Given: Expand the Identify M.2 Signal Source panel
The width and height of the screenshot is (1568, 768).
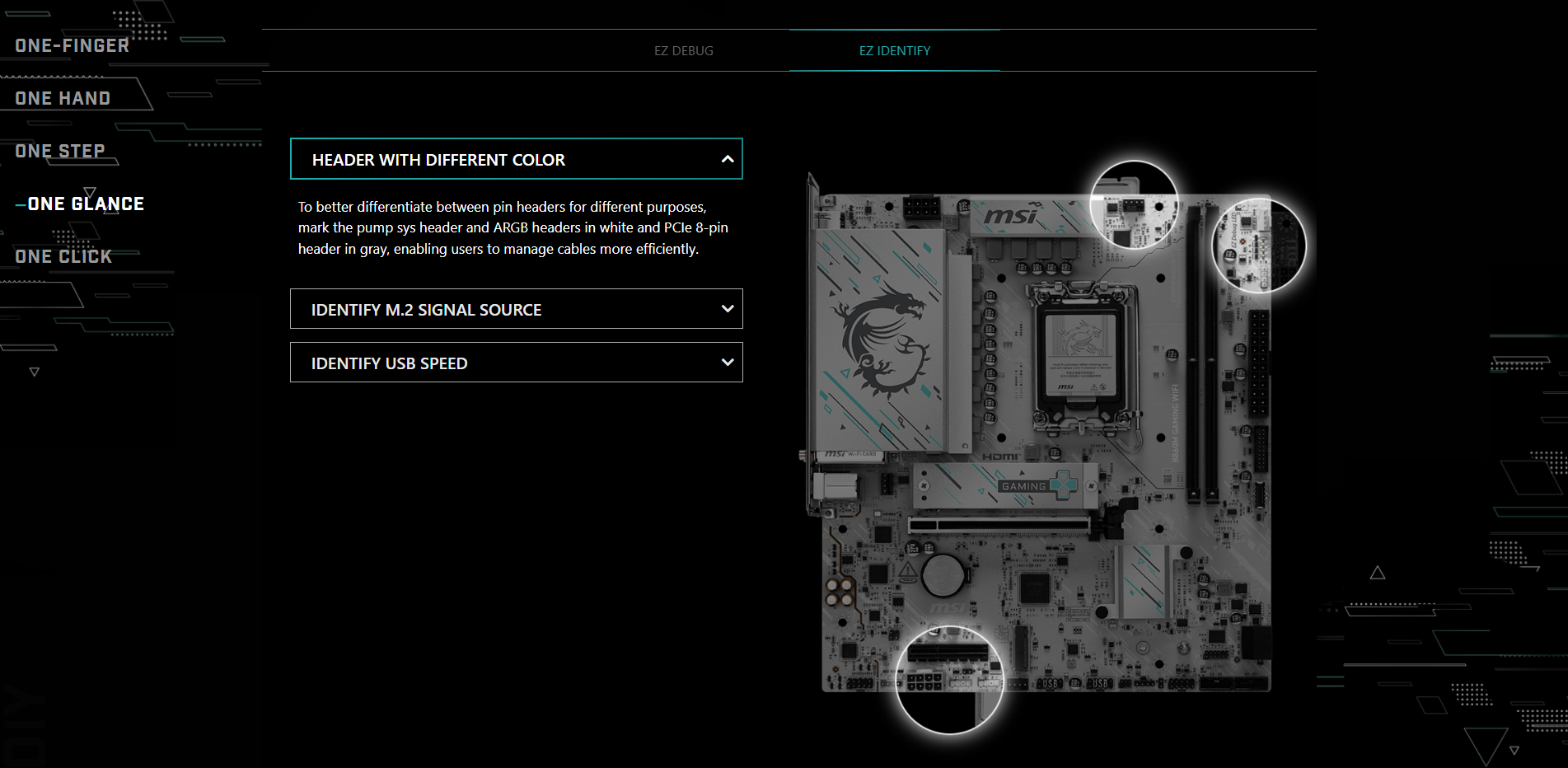Looking at the screenshot, I should click(x=517, y=309).
